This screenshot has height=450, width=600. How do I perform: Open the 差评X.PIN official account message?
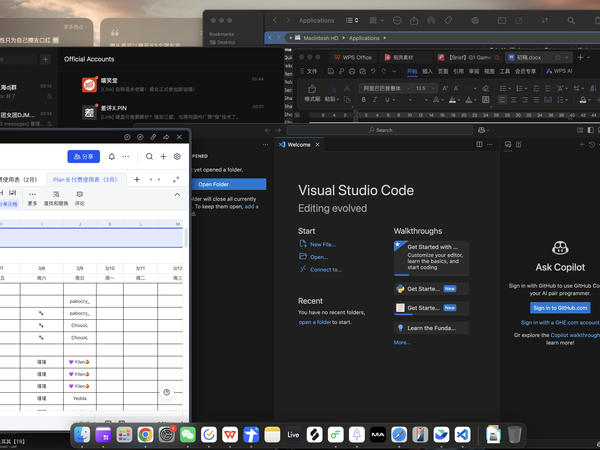171,112
